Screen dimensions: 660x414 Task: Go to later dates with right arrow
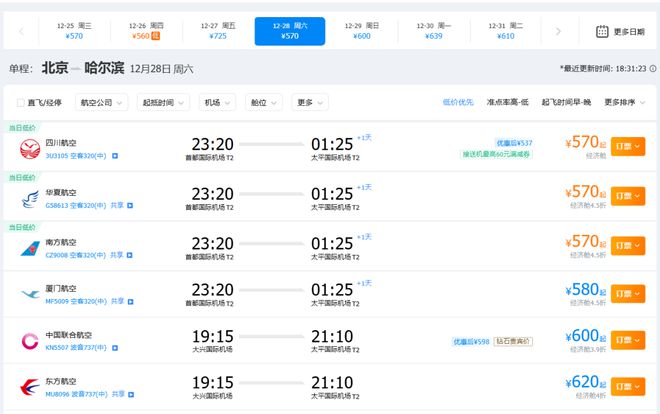point(558,31)
